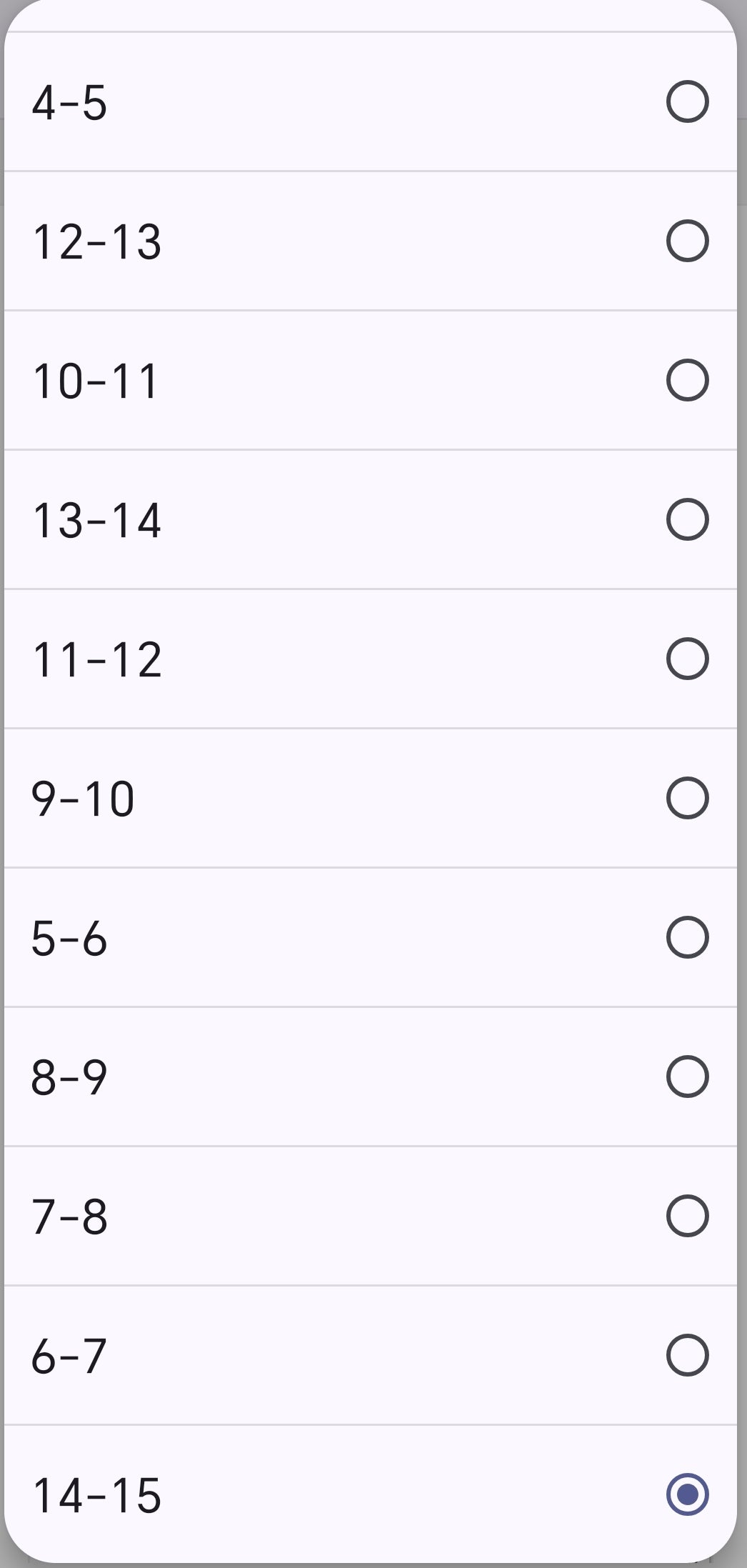The height and width of the screenshot is (1568, 747).
Task: Choose the 6-7 radio circle
Action: coord(687,1355)
